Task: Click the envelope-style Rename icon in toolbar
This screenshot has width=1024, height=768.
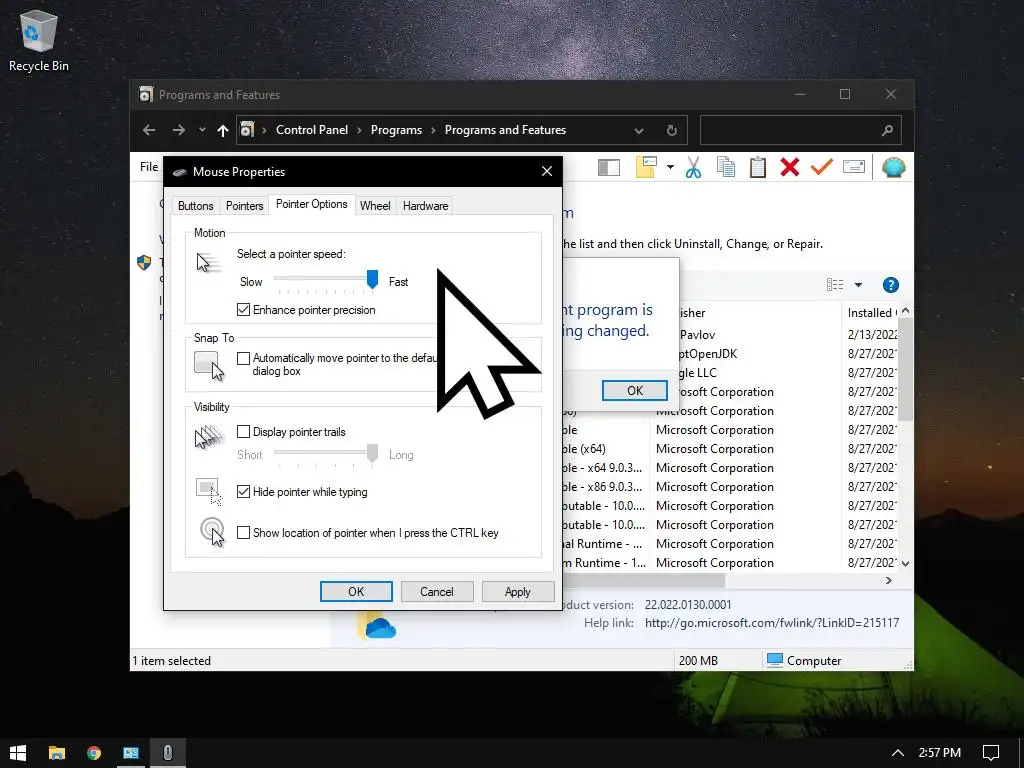Action: (854, 167)
